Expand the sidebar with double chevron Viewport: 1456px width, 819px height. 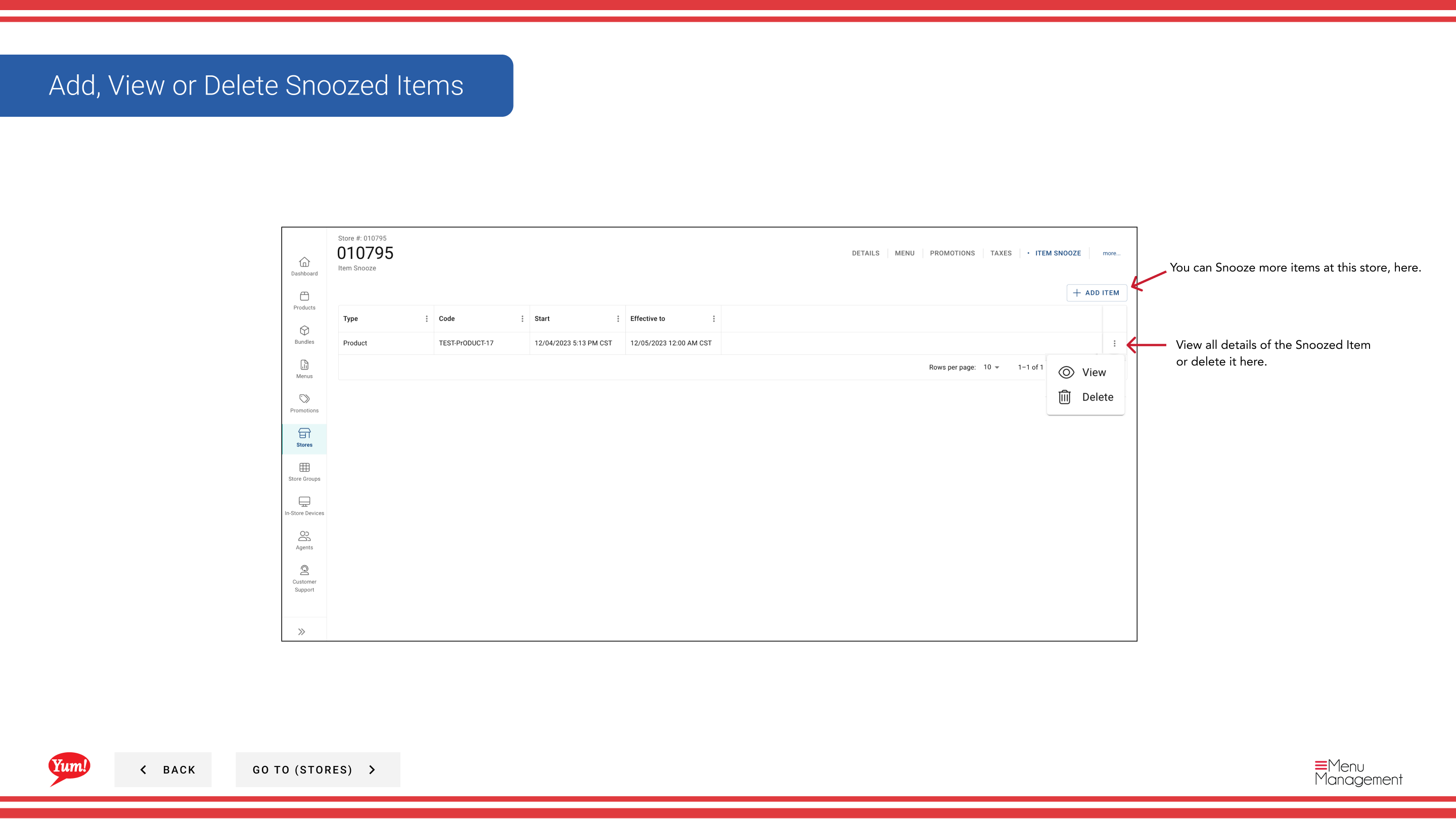[x=302, y=632]
